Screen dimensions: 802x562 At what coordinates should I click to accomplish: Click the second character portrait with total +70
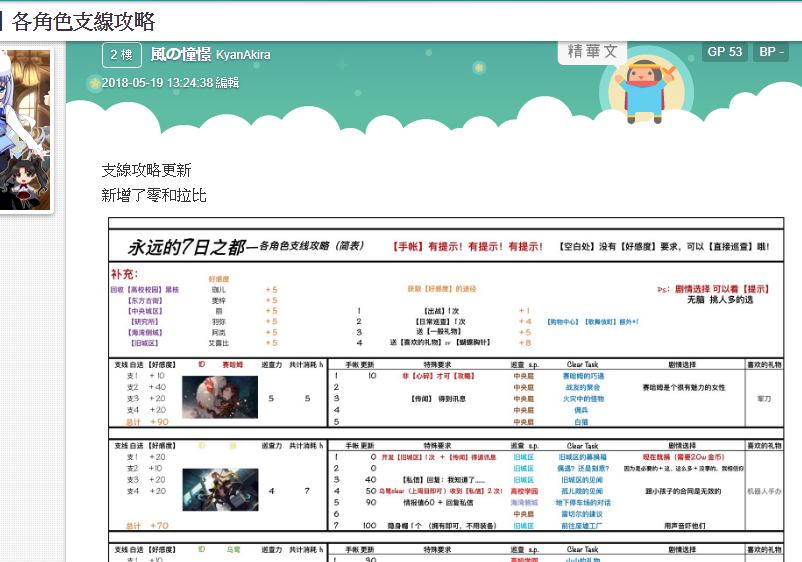coord(220,489)
